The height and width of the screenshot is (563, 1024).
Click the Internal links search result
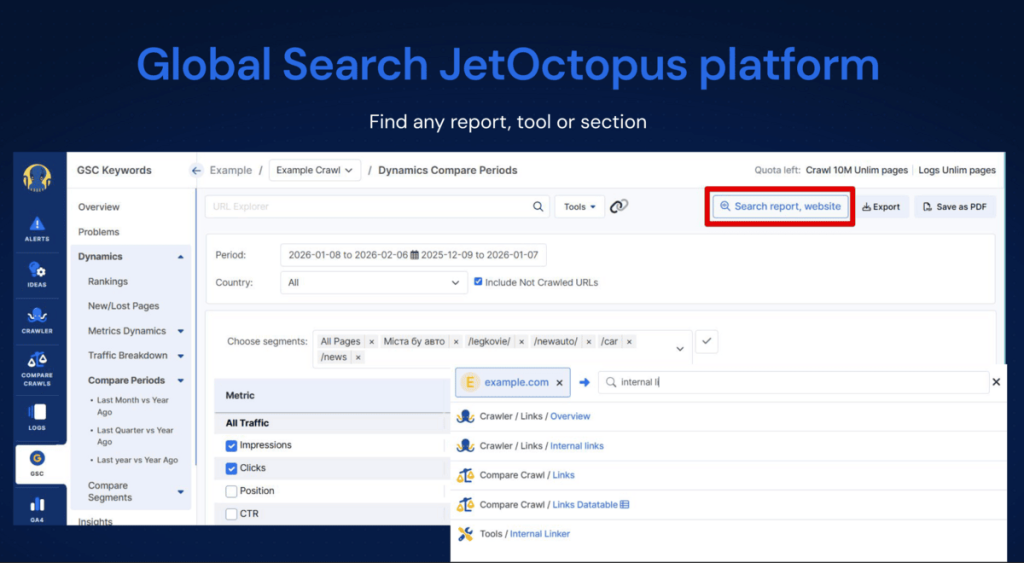577,446
